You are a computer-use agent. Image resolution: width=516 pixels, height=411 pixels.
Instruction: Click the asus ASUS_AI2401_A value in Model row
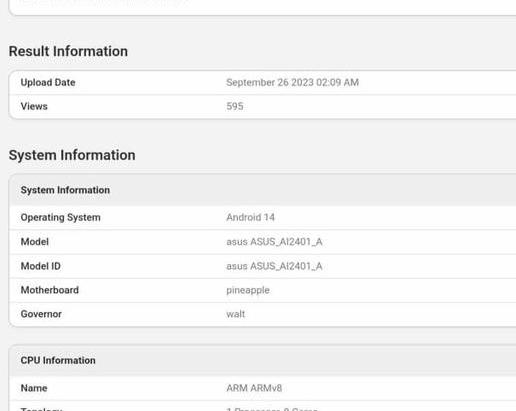[x=274, y=242]
